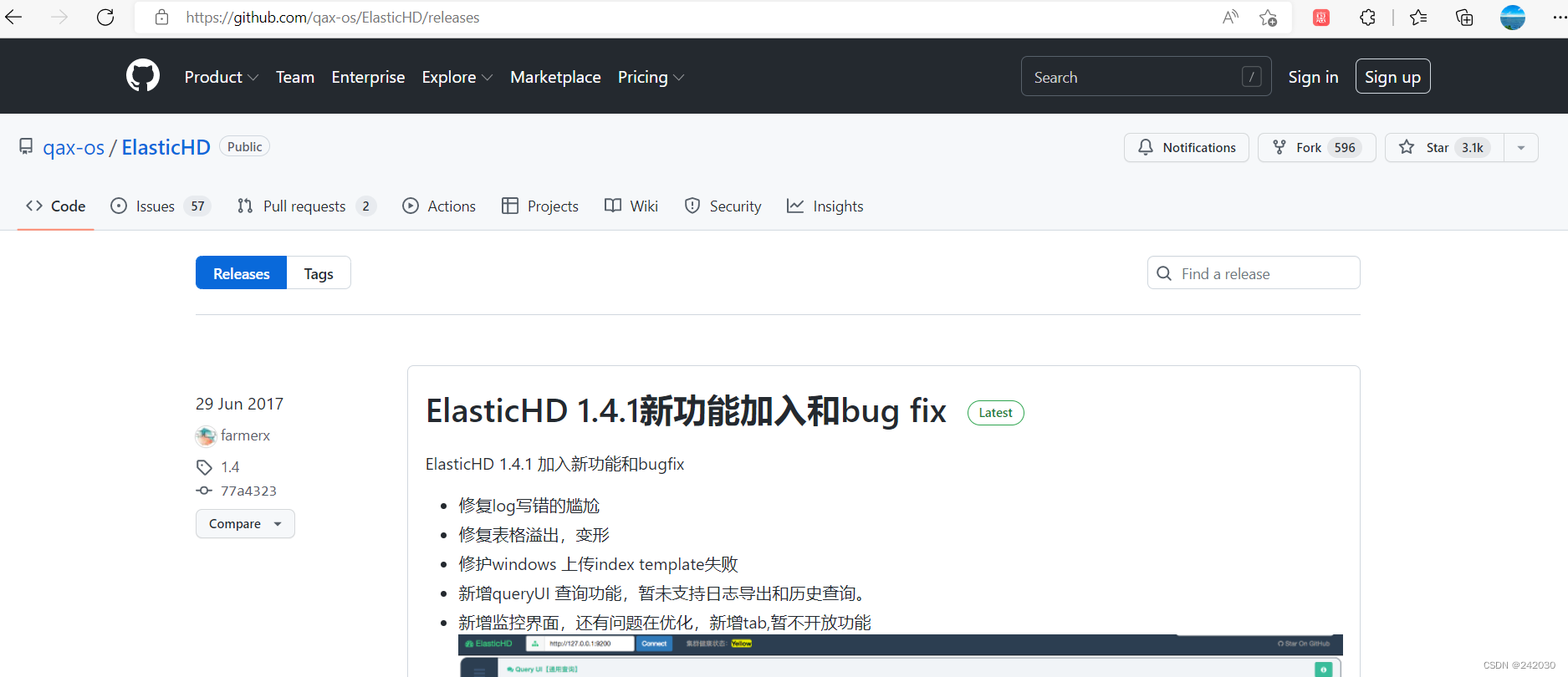Open the Team link in header

(x=295, y=77)
